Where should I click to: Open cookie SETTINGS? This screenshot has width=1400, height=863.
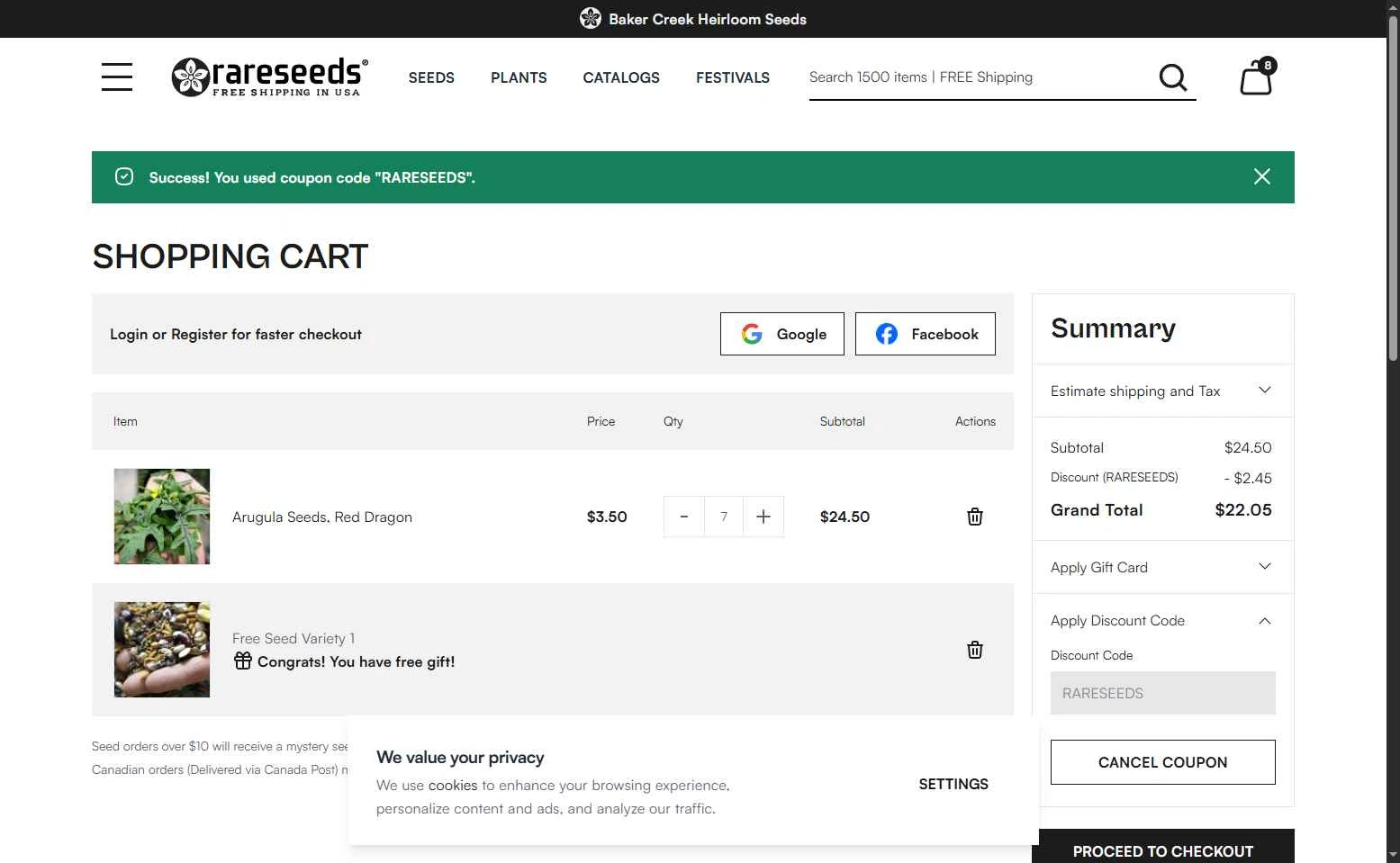[x=953, y=784]
